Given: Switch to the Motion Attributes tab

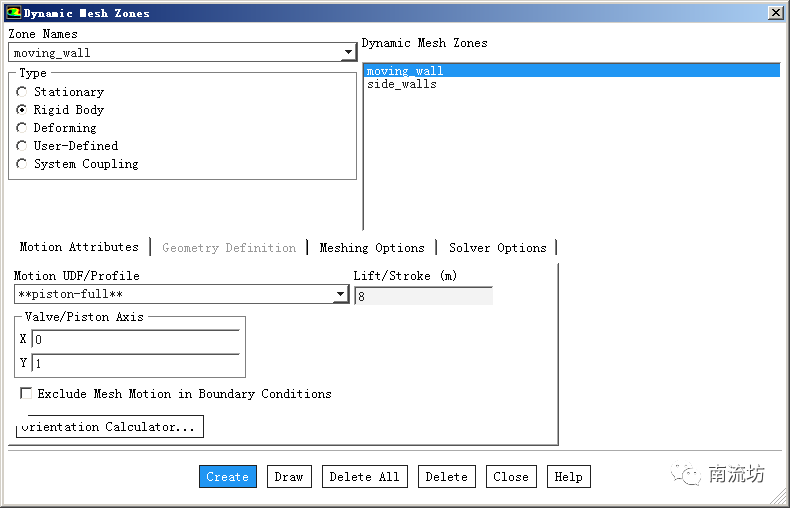Looking at the screenshot, I should point(79,246).
